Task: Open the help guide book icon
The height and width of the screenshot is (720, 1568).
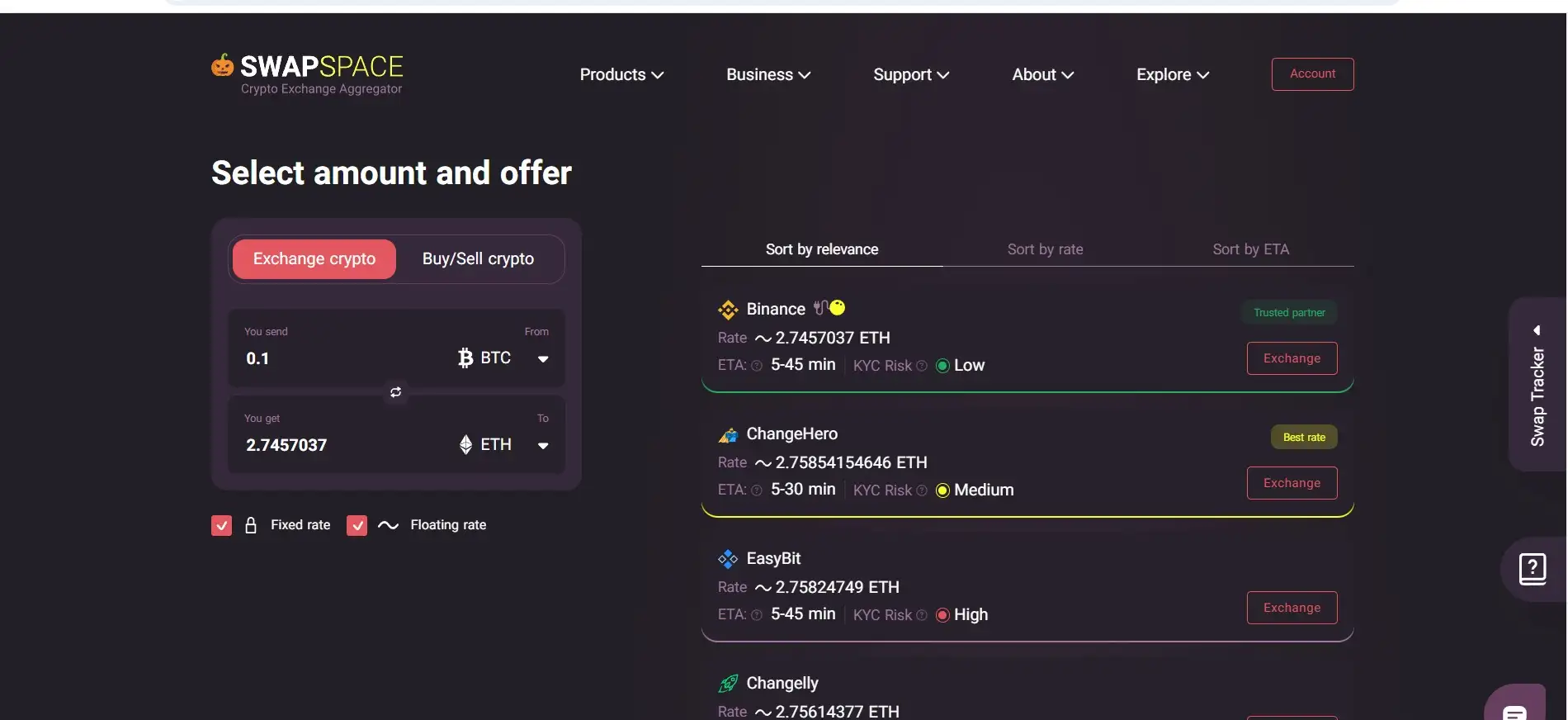Action: [x=1532, y=569]
